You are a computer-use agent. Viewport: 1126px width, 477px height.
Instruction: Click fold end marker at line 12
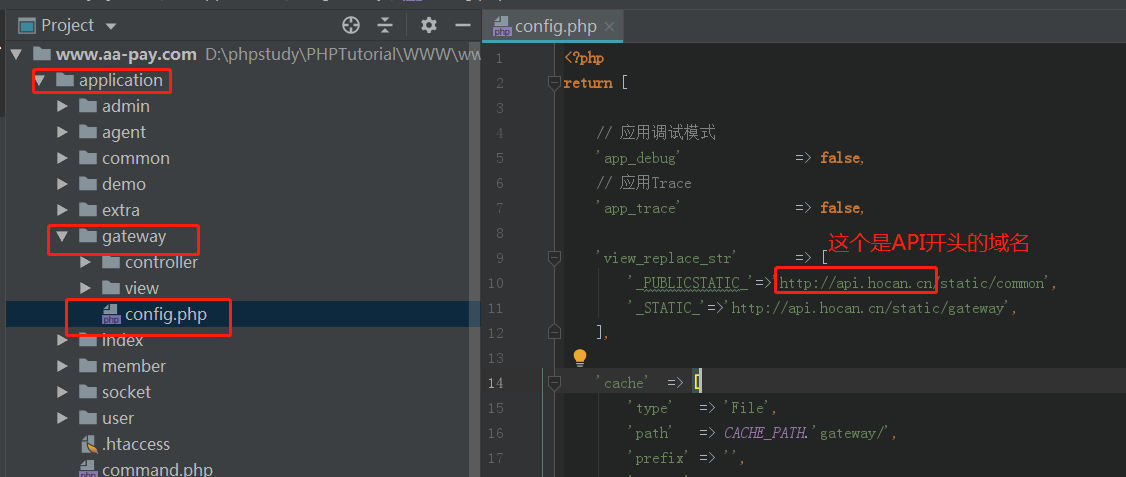tap(554, 332)
